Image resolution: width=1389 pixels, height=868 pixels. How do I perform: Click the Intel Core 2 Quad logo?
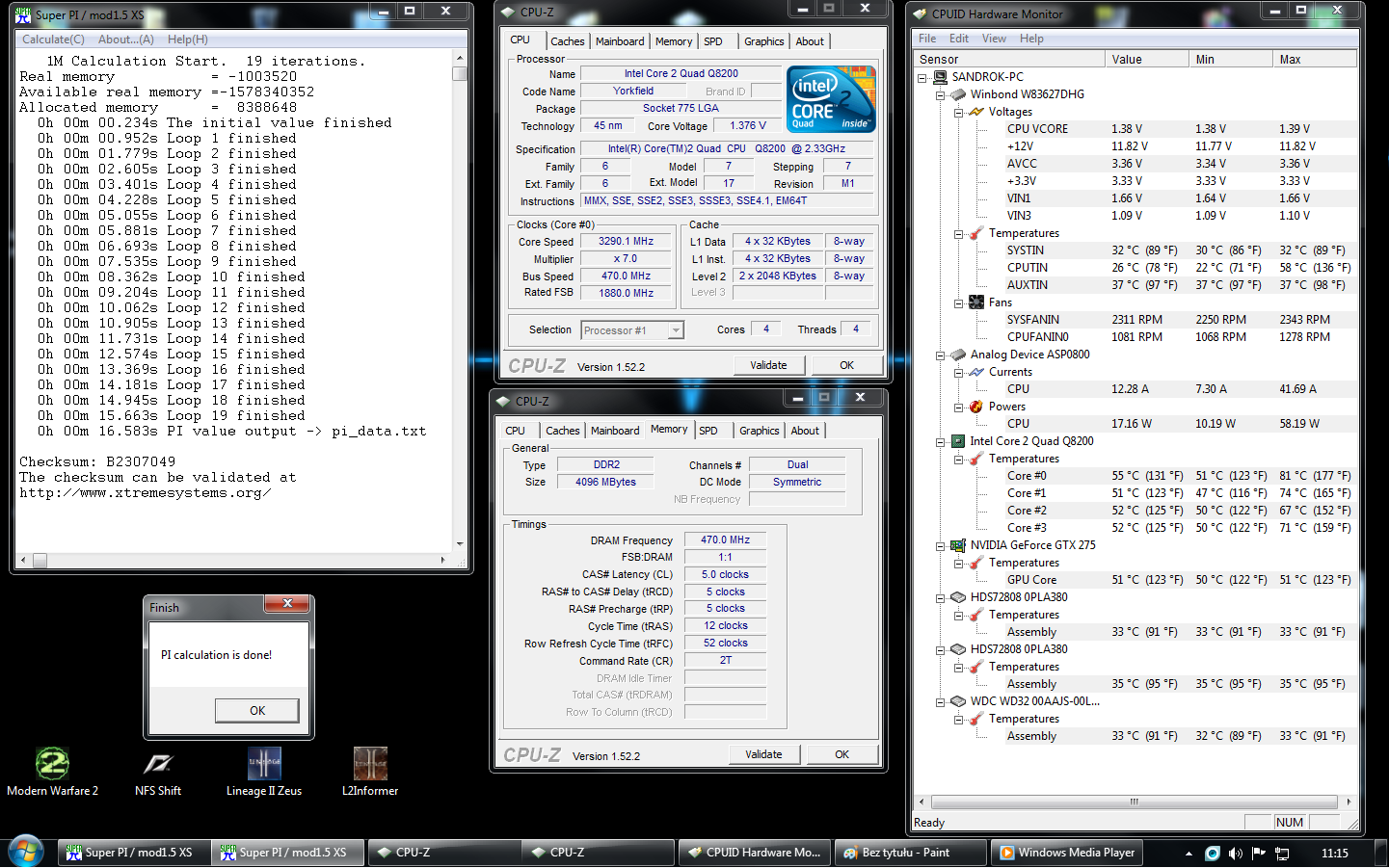pos(831,99)
